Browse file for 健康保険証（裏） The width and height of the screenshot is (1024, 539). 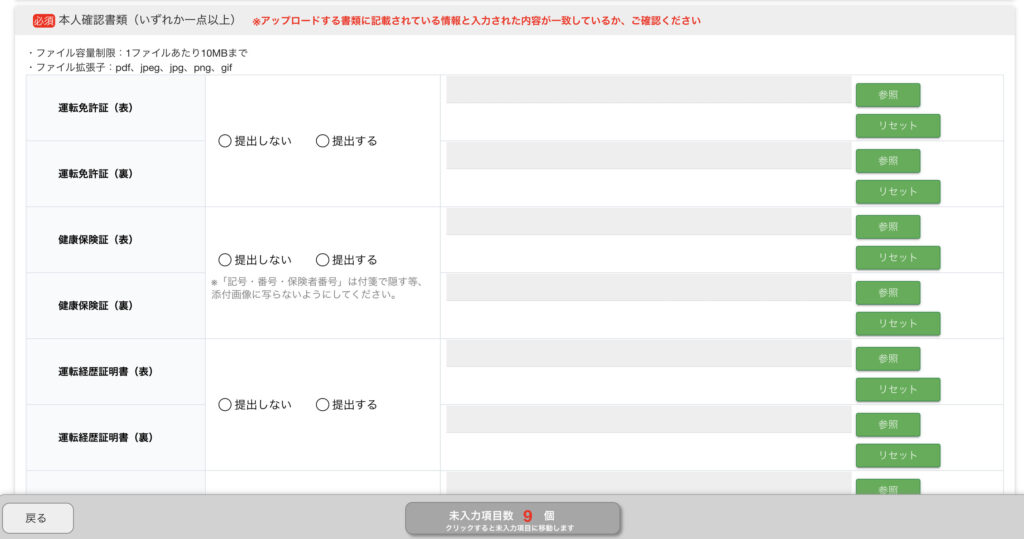click(887, 293)
